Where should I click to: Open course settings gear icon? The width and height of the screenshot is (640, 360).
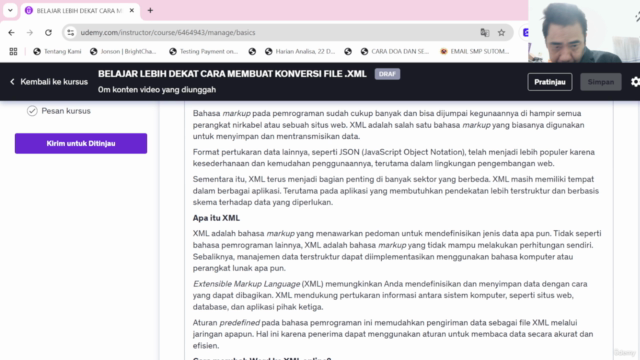click(635, 82)
